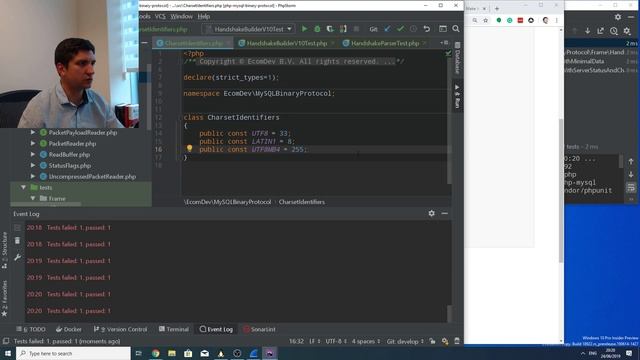Open Structure side panel
Screen dimensions: 640x360
click(4, 250)
